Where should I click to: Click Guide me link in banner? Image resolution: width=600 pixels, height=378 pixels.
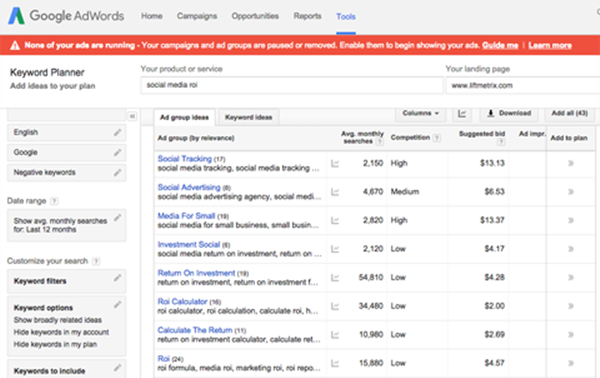500,46
